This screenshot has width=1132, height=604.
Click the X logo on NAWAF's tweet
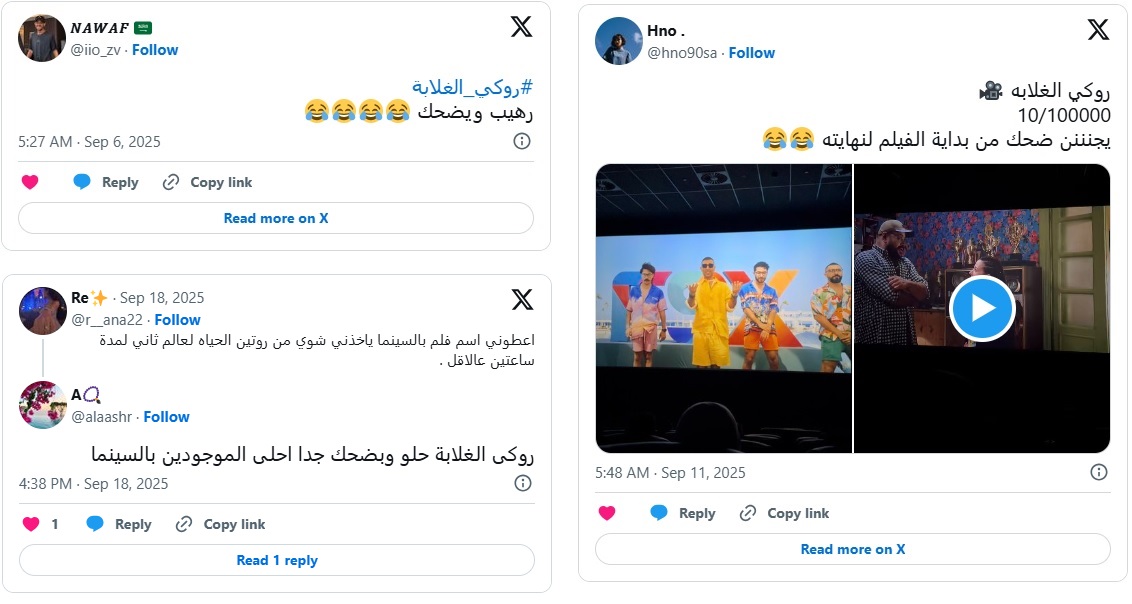coord(521,27)
